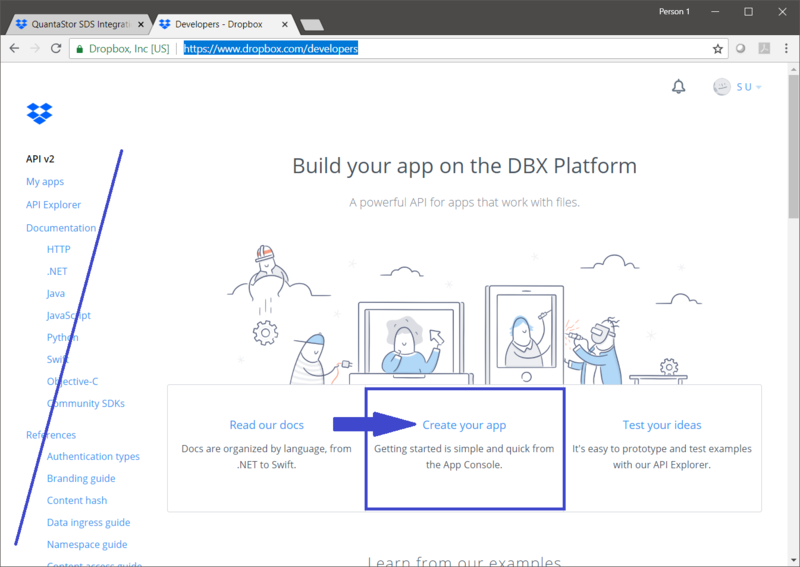
Task: Open Content hash reference
Action: [x=77, y=500]
